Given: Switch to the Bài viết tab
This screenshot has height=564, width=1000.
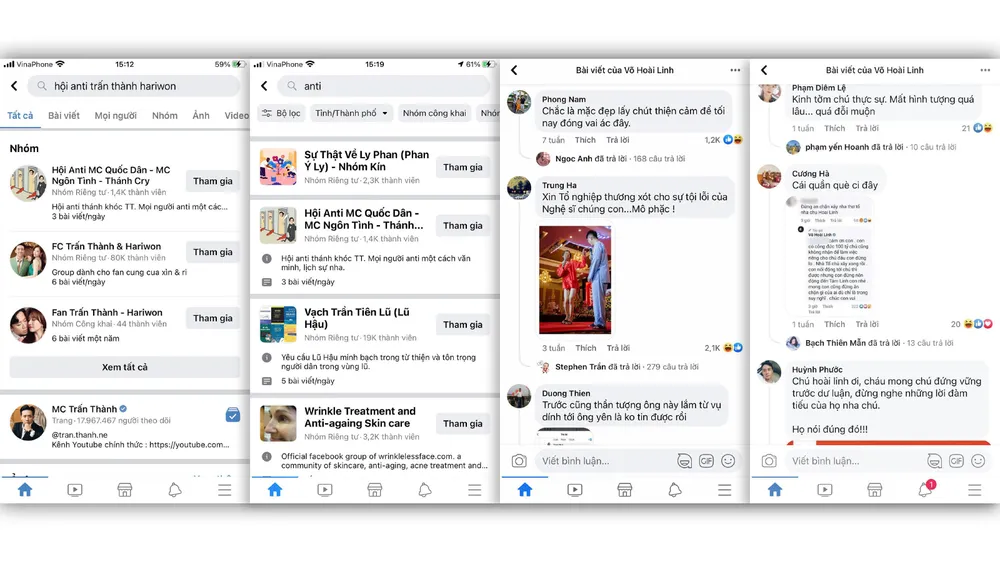Looking at the screenshot, I should tap(64, 115).
